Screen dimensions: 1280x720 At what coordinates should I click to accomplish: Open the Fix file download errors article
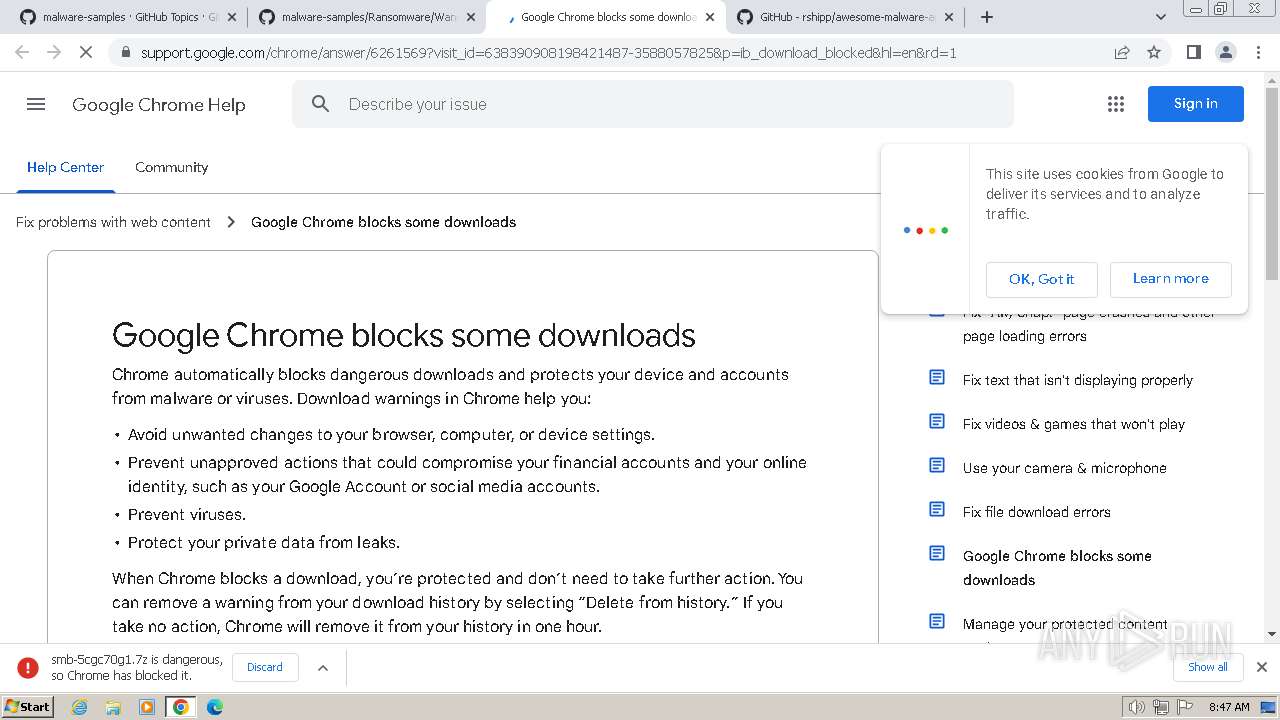point(1036,512)
